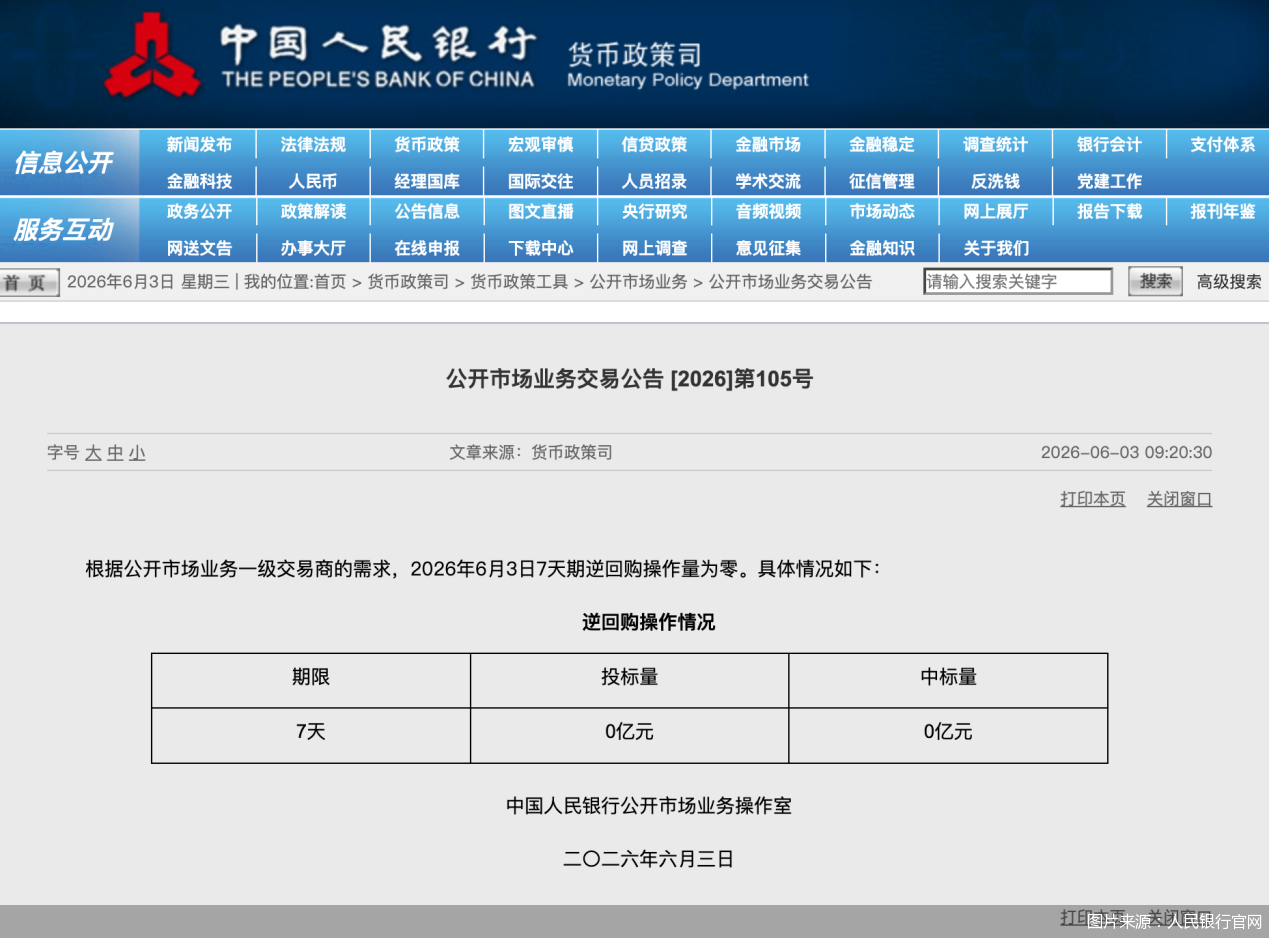Open 政务公开 under 服务互动
The image size is (1269, 938).
click(x=199, y=212)
